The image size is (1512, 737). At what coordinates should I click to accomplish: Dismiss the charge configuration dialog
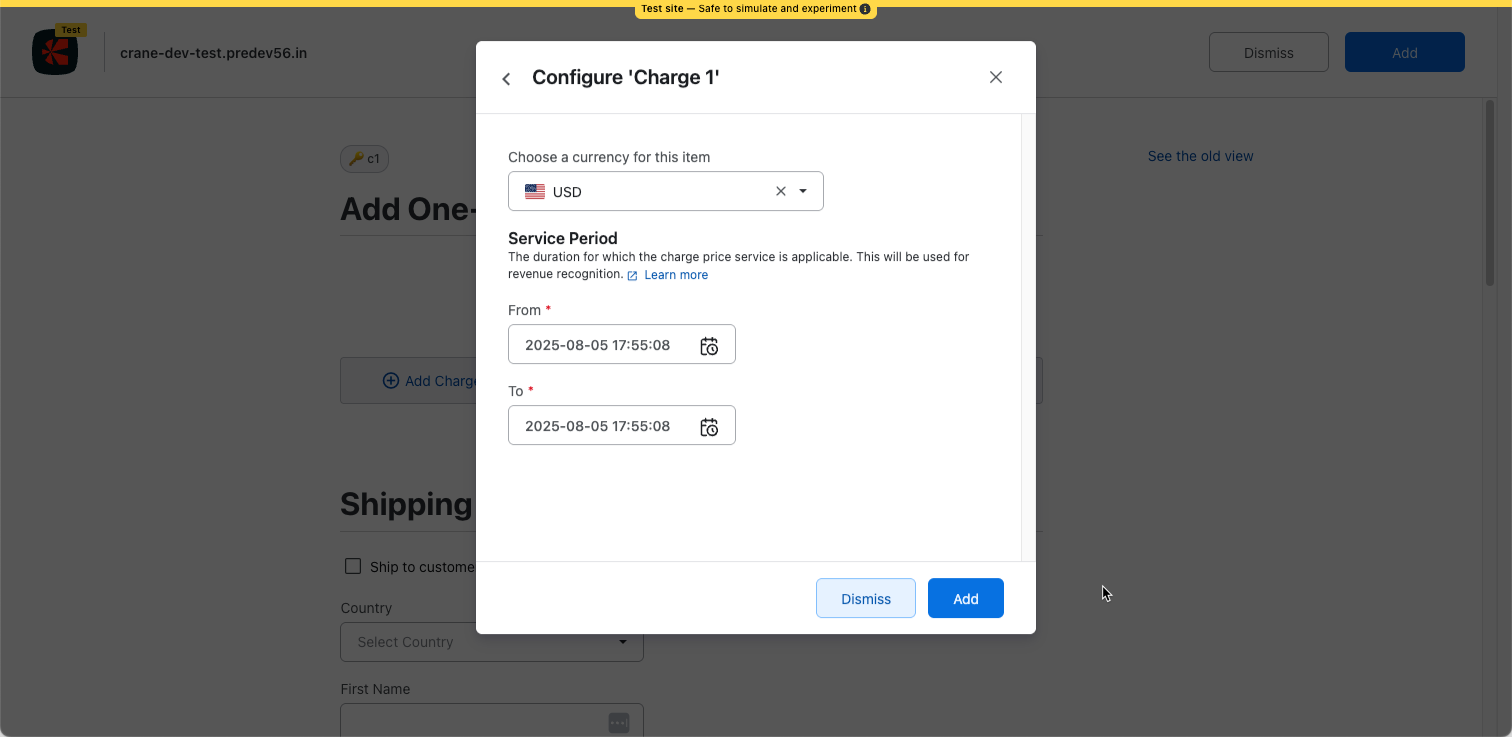click(x=865, y=598)
